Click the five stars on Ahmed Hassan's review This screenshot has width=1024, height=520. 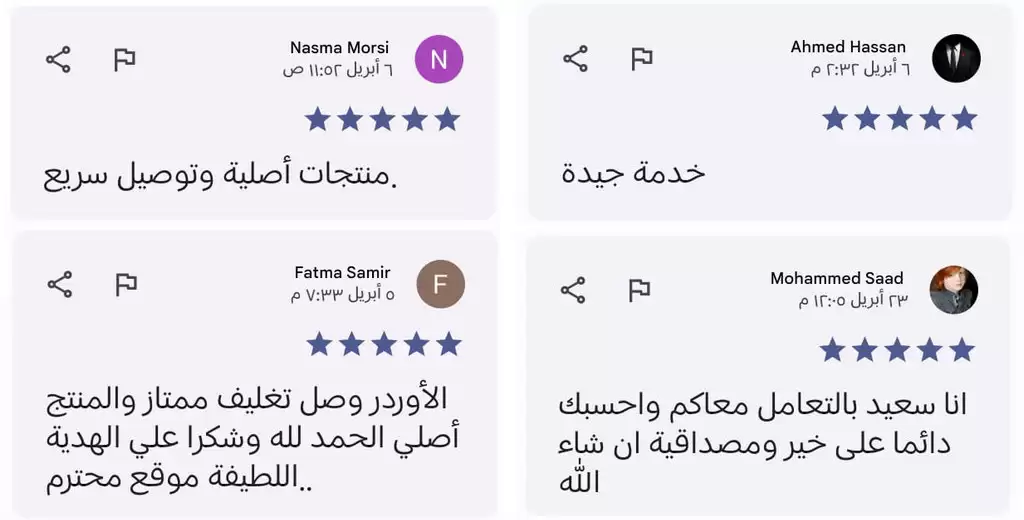[899, 119]
